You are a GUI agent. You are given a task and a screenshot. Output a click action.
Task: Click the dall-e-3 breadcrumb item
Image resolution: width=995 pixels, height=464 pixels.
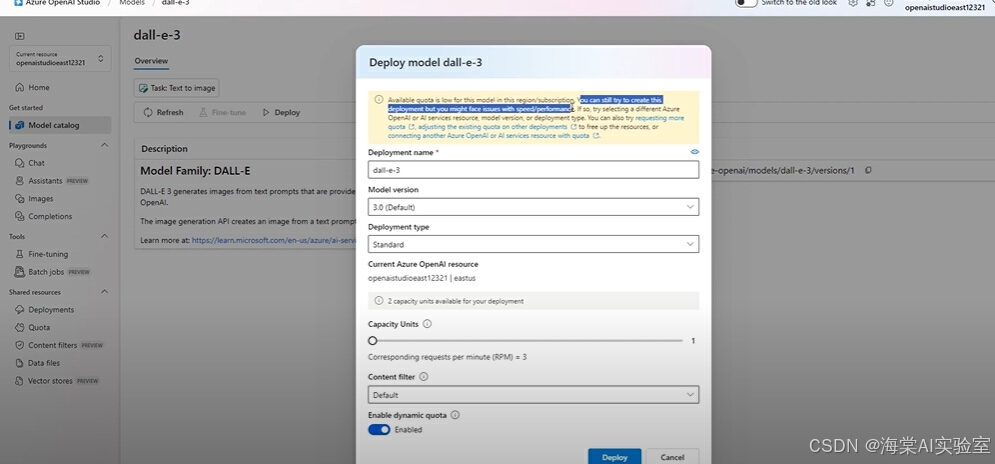pos(175,3)
